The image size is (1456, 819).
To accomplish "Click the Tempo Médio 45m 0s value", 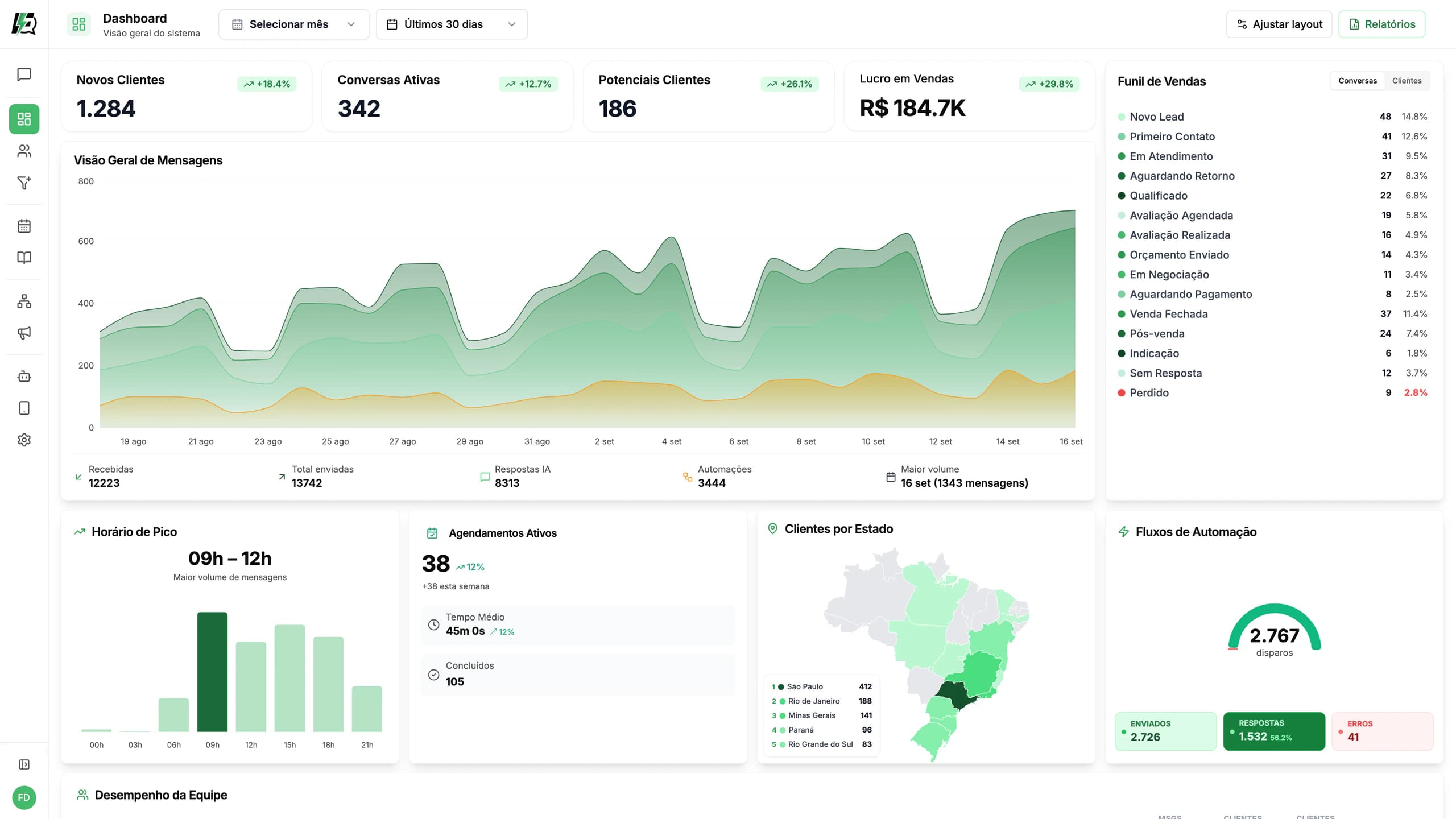I will [x=465, y=631].
